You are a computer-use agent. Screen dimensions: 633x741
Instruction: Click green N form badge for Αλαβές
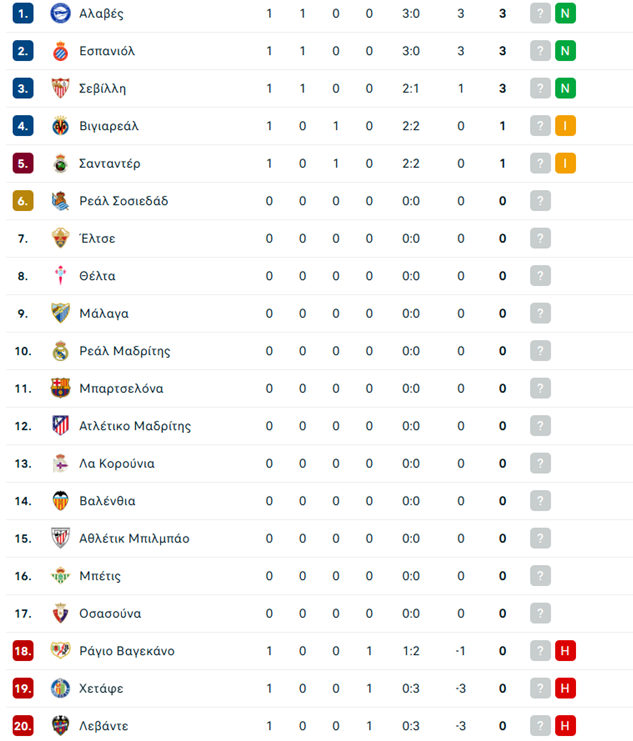click(565, 13)
